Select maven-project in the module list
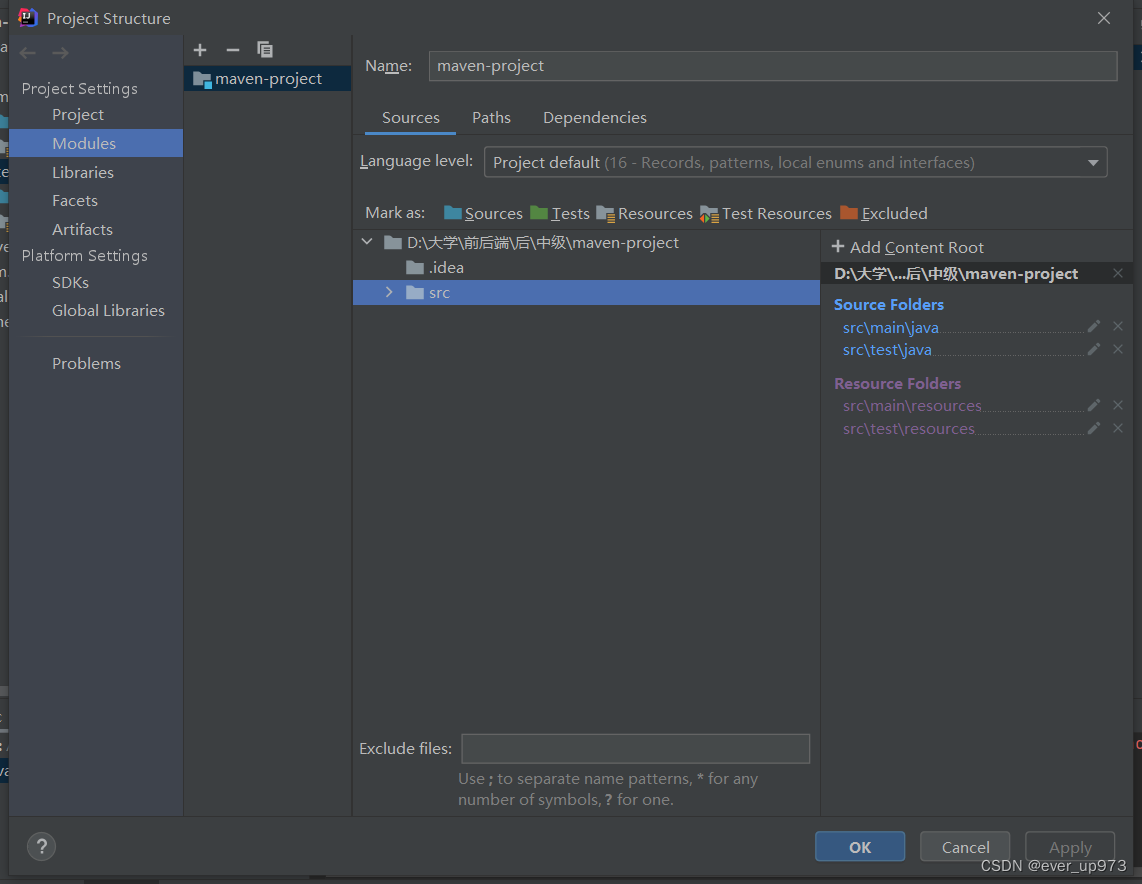This screenshot has width=1142, height=884. click(267, 79)
